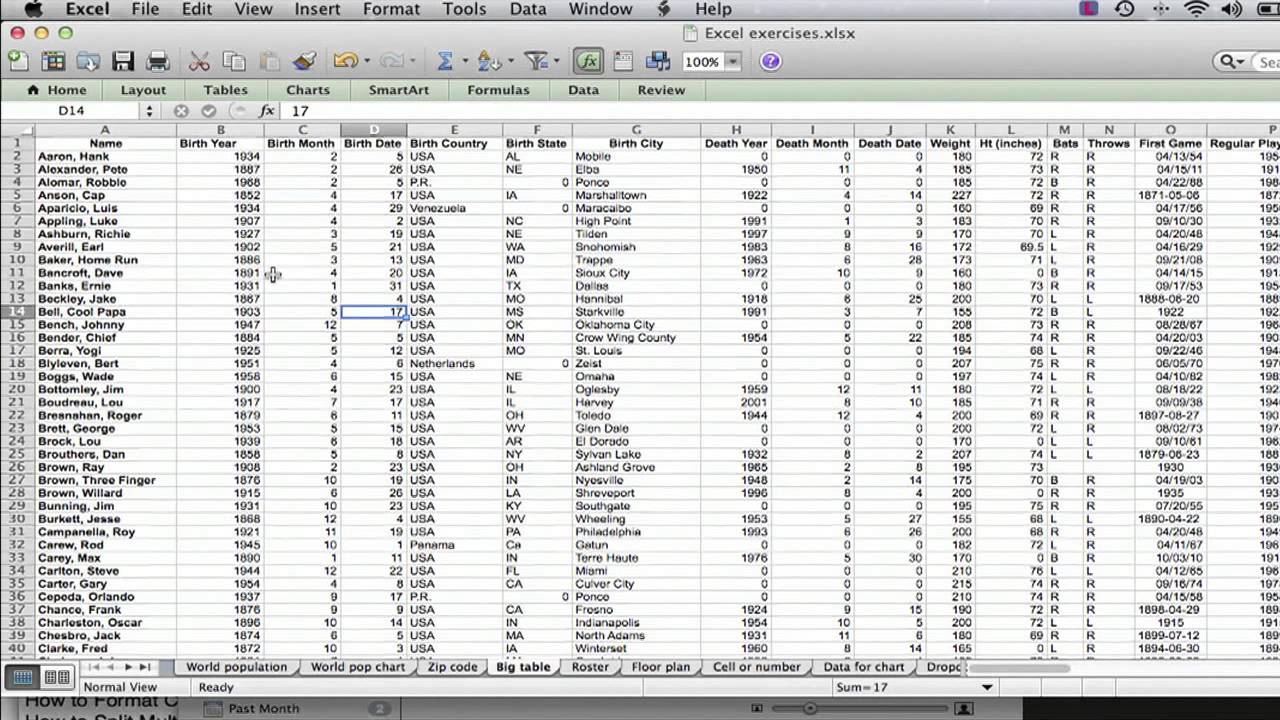Open the Sum=17 status bar dropdown
Screen dimensions: 1280x720
tap(987, 687)
